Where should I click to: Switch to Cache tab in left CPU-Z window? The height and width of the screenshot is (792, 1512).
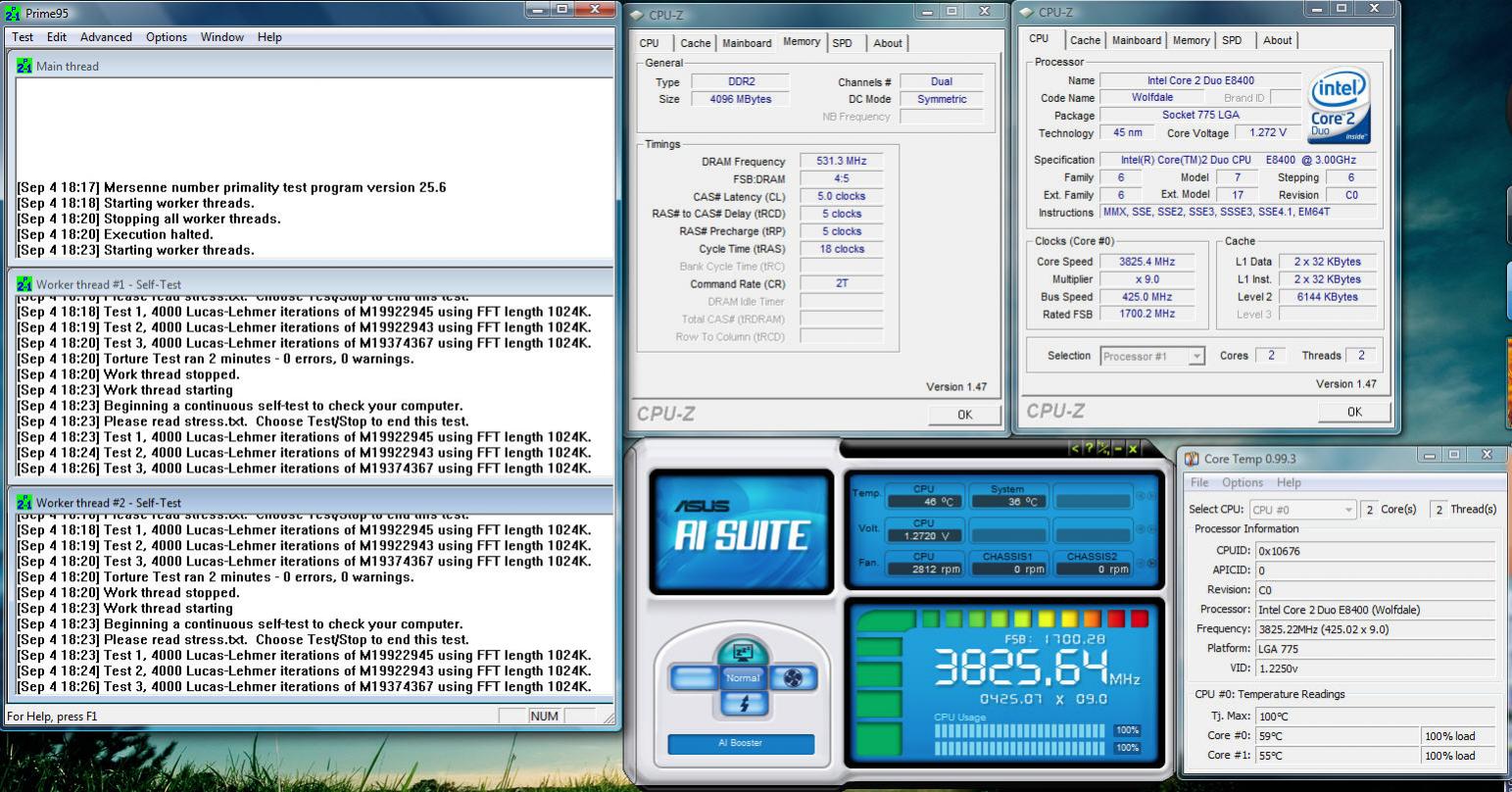695,43
